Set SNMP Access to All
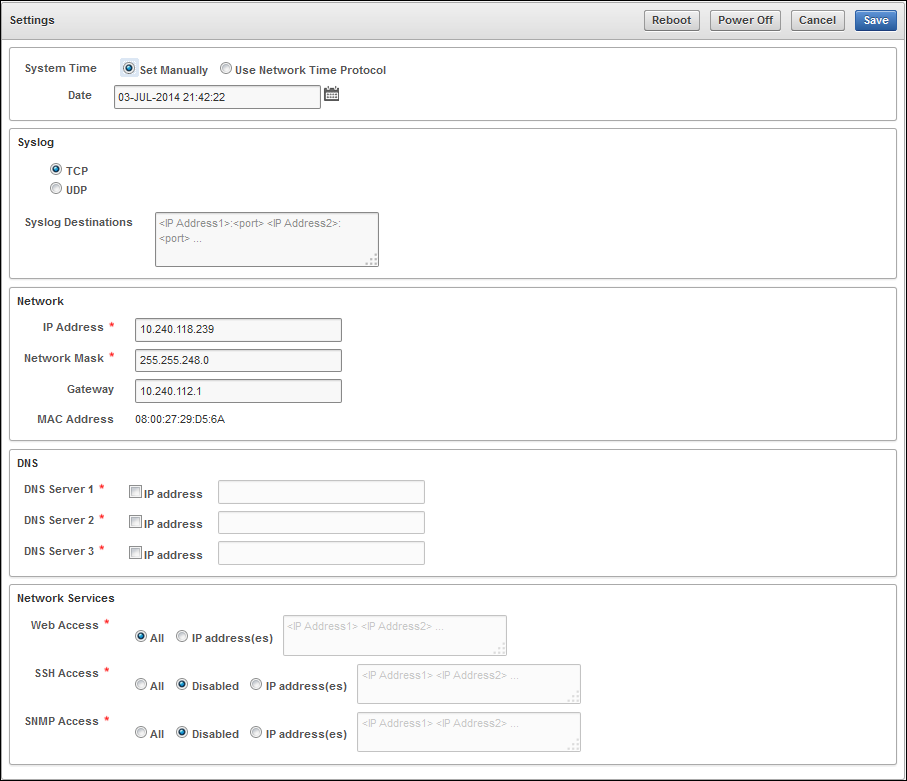This screenshot has height=781, width=907. click(141, 732)
